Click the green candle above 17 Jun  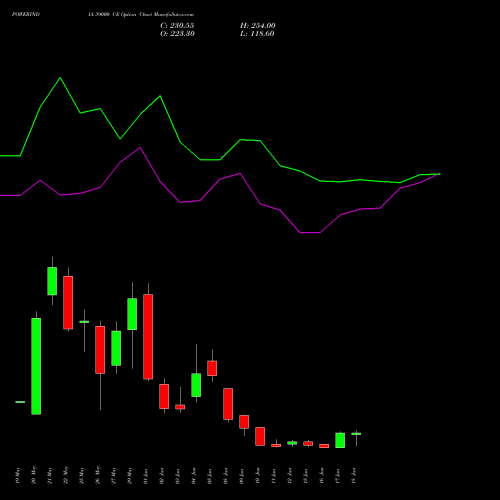[x=340, y=440]
